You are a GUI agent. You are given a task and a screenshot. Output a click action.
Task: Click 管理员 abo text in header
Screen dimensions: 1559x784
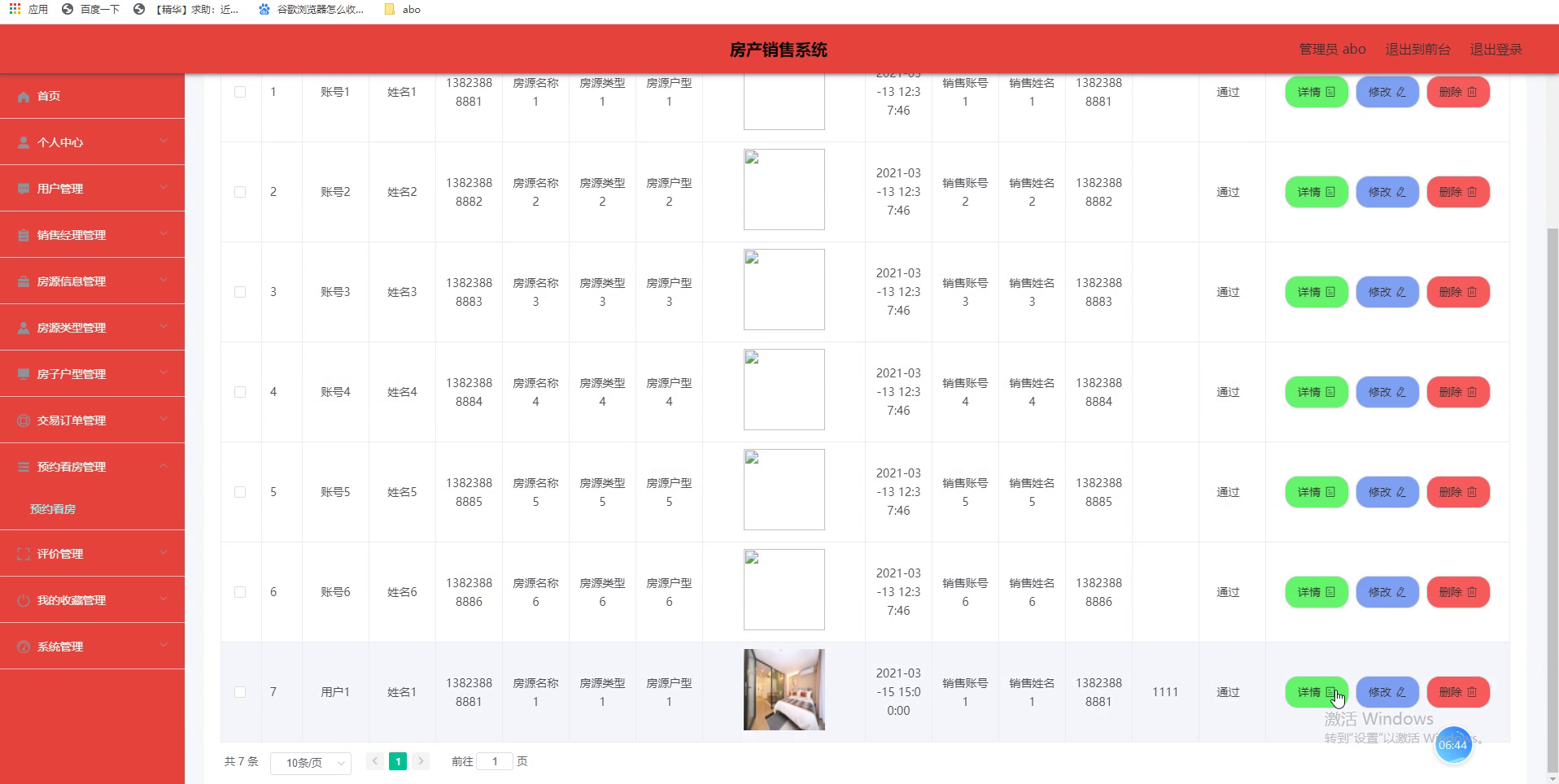pyautogui.click(x=1333, y=50)
